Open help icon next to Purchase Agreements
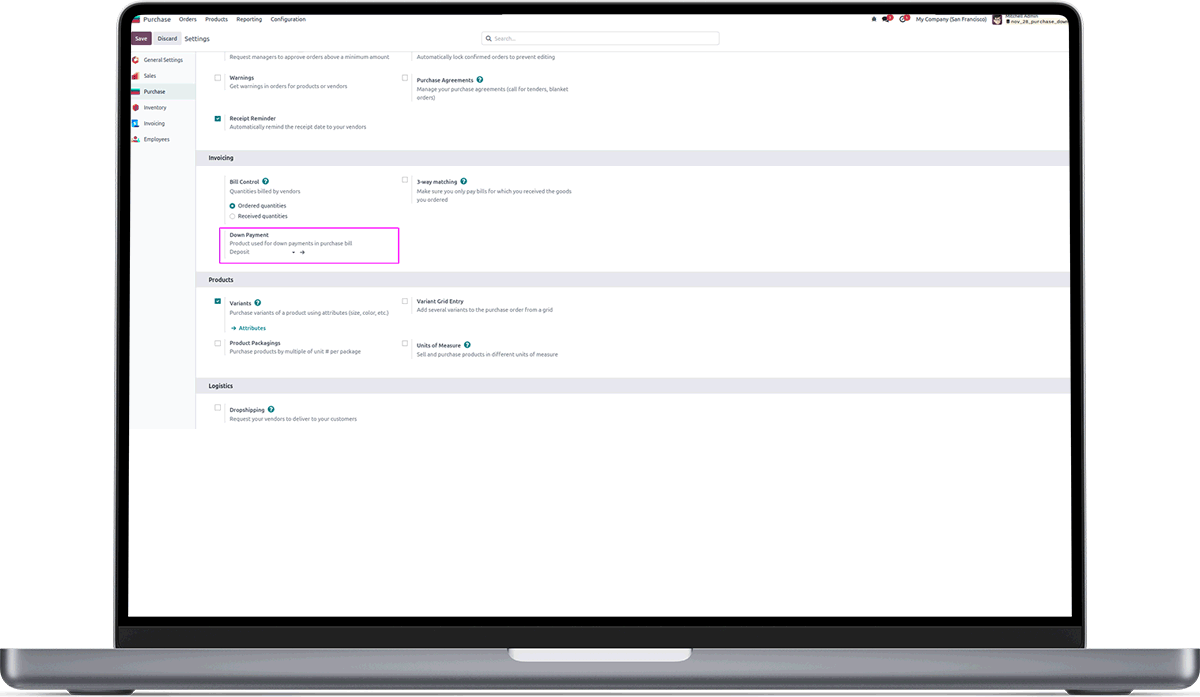 click(480, 80)
